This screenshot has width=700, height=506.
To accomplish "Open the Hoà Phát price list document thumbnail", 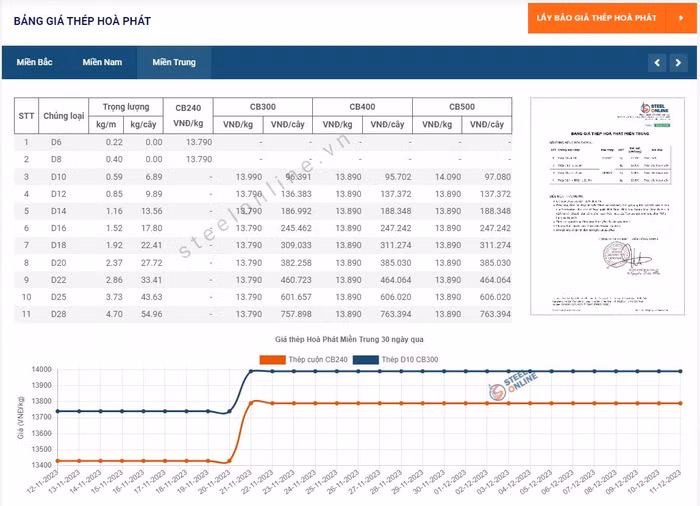I will pos(607,208).
